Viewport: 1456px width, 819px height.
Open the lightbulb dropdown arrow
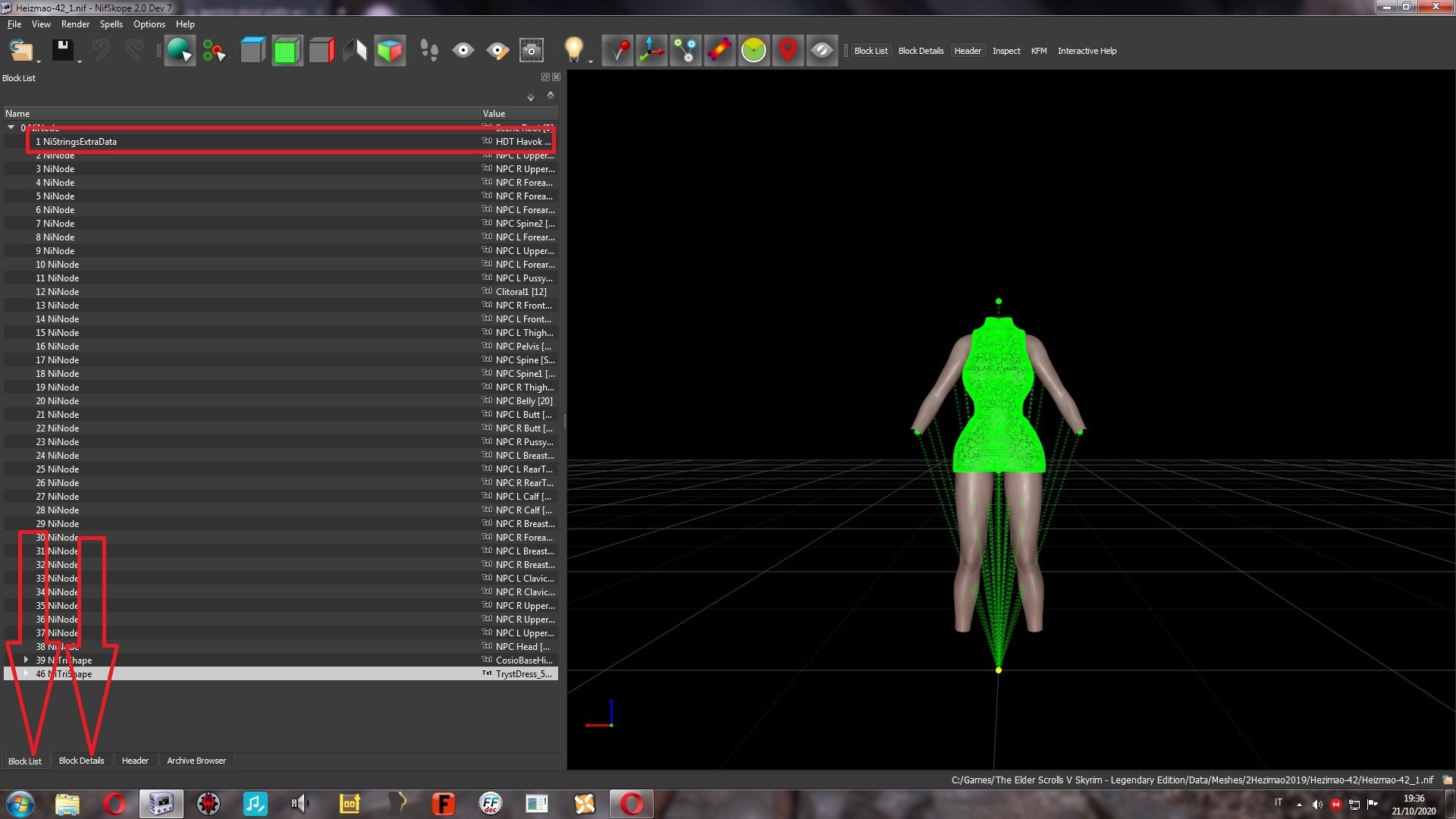pos(591,61)
